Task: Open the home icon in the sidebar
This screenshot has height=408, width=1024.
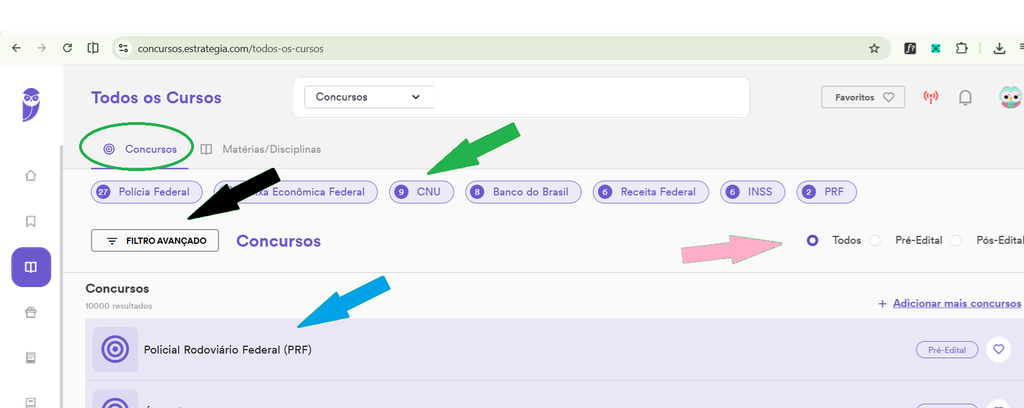Action: pos(30,176)
